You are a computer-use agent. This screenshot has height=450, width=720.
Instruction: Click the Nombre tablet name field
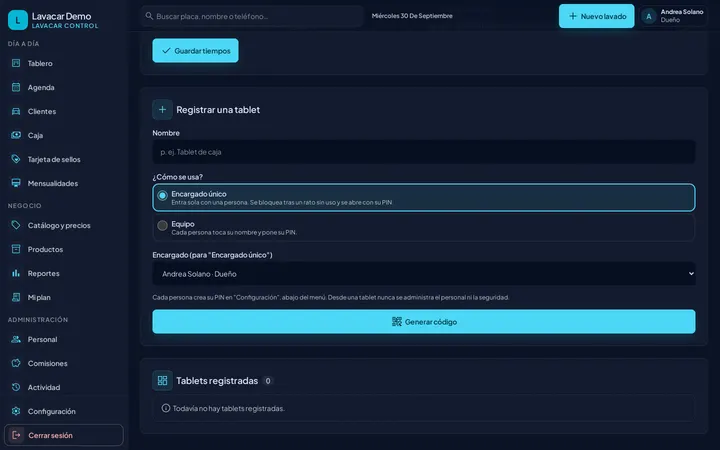pyautogui.click(x=424, y=152)
